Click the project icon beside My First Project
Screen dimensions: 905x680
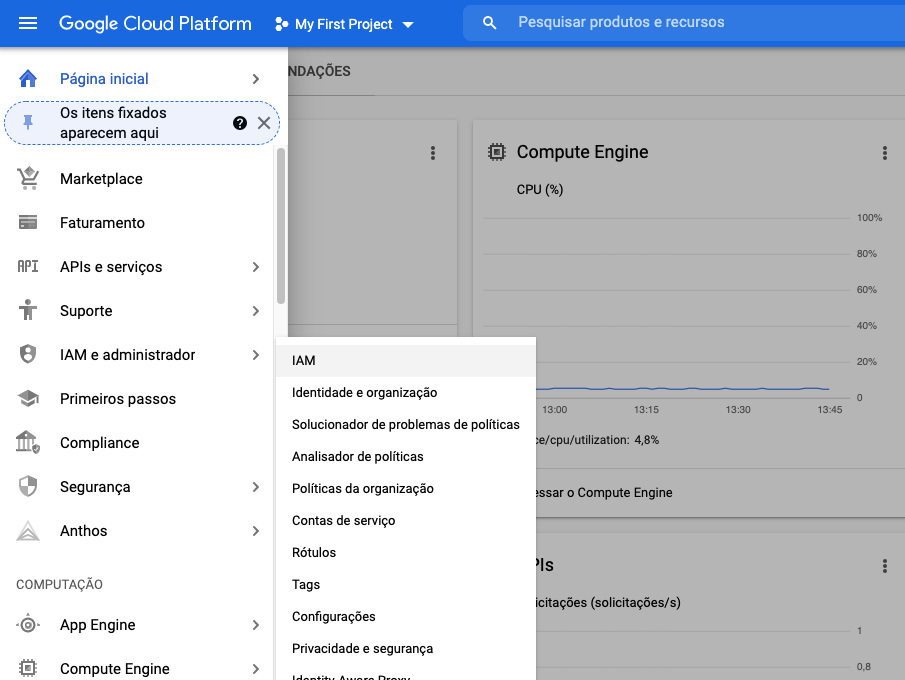(x=281, y=24)
